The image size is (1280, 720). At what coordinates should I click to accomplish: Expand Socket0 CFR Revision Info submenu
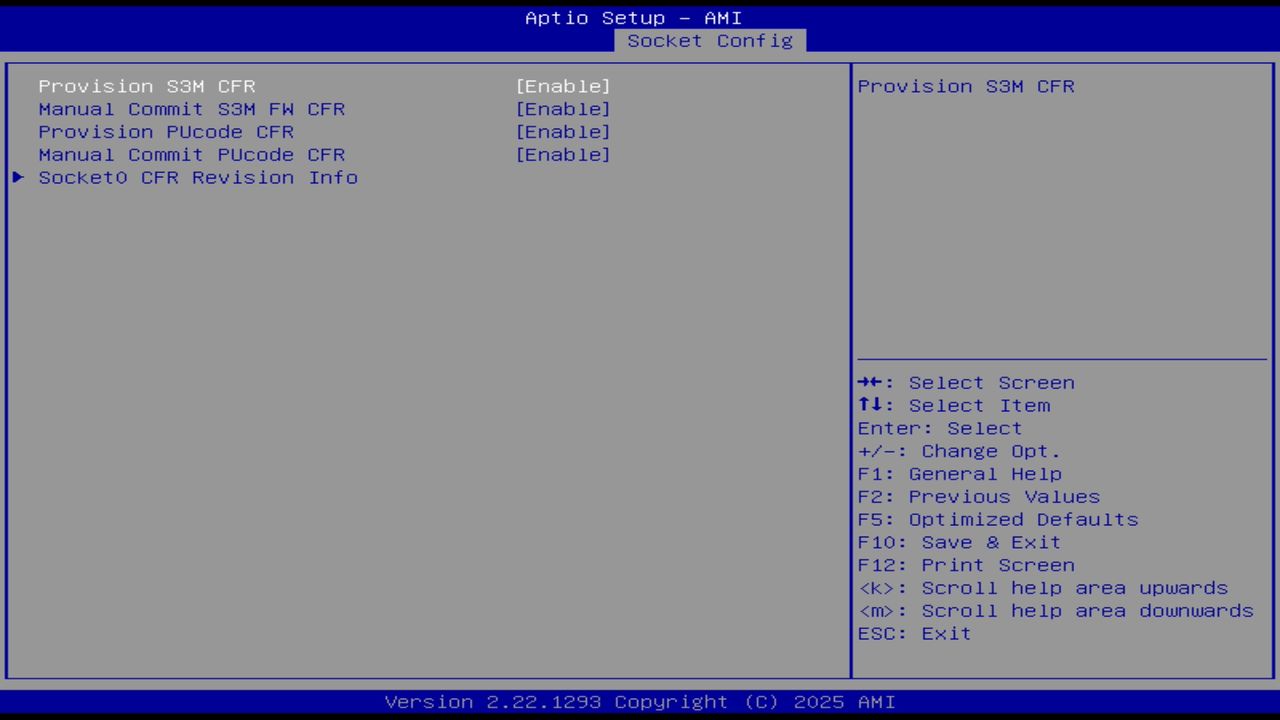(x=198, y=177)
